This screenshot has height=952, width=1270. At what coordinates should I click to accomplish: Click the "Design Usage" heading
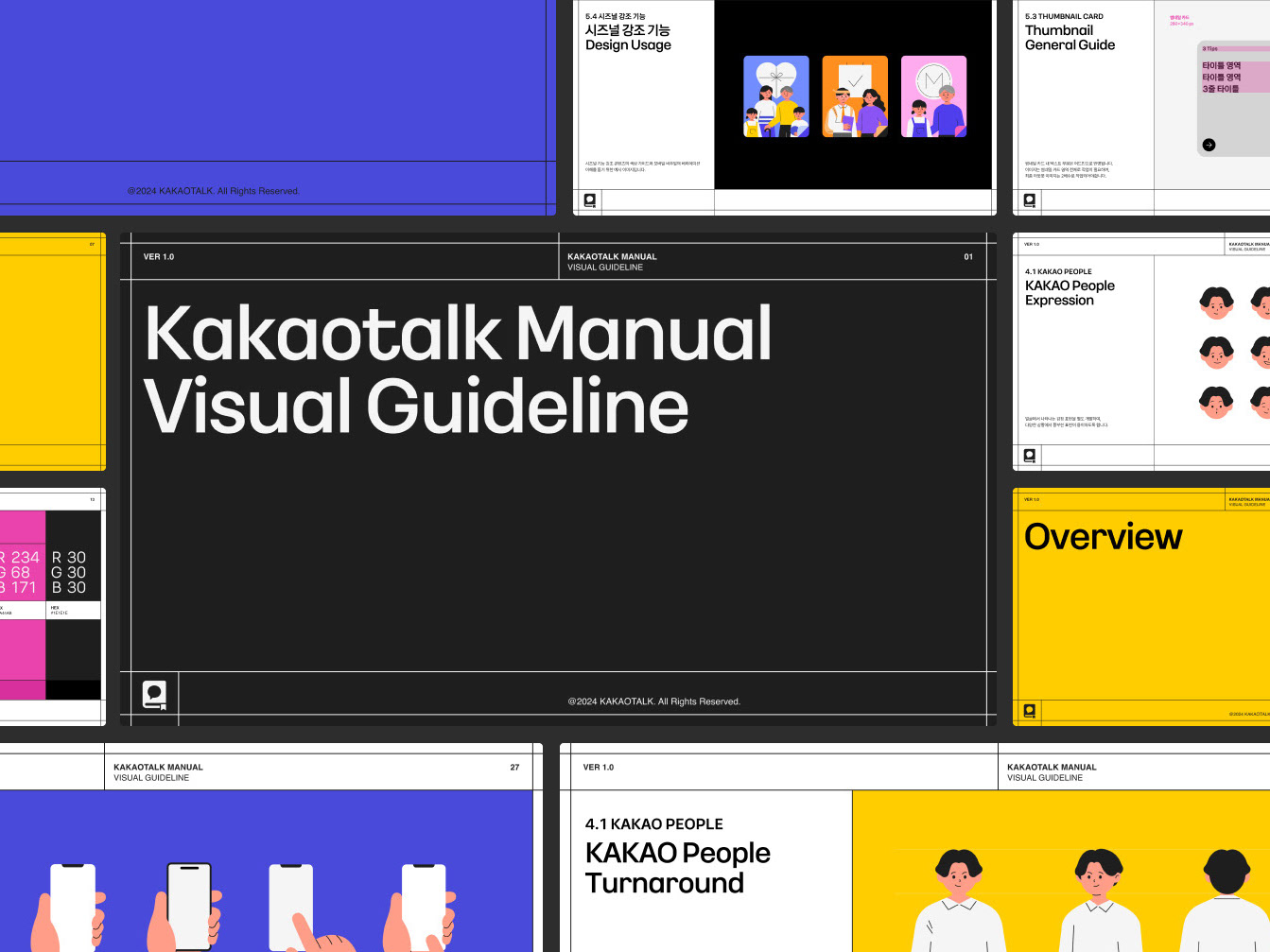pos(628,45)
